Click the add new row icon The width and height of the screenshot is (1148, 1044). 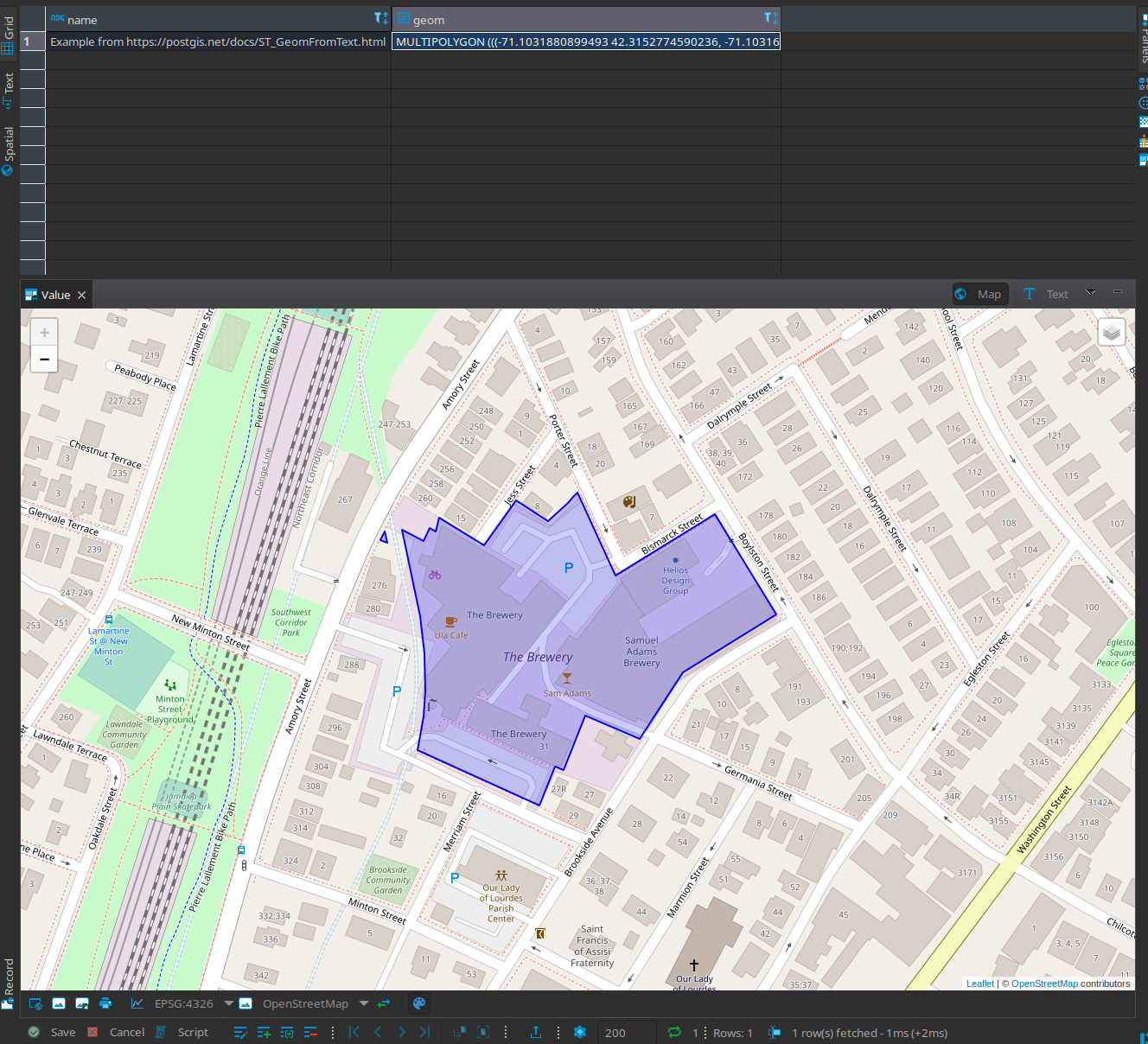(264, 1032)
